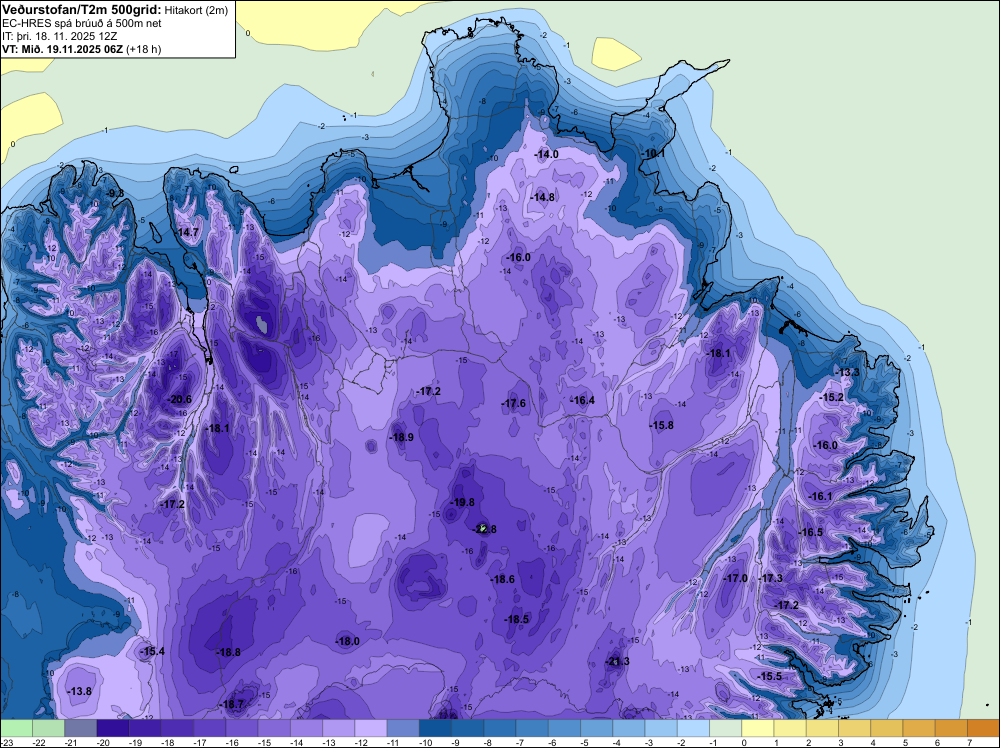Viewport: 1000px width, 748px height.
Task: Select the "EC-HRES spá brúuð á 500m net" line
Action: [82, 24]
